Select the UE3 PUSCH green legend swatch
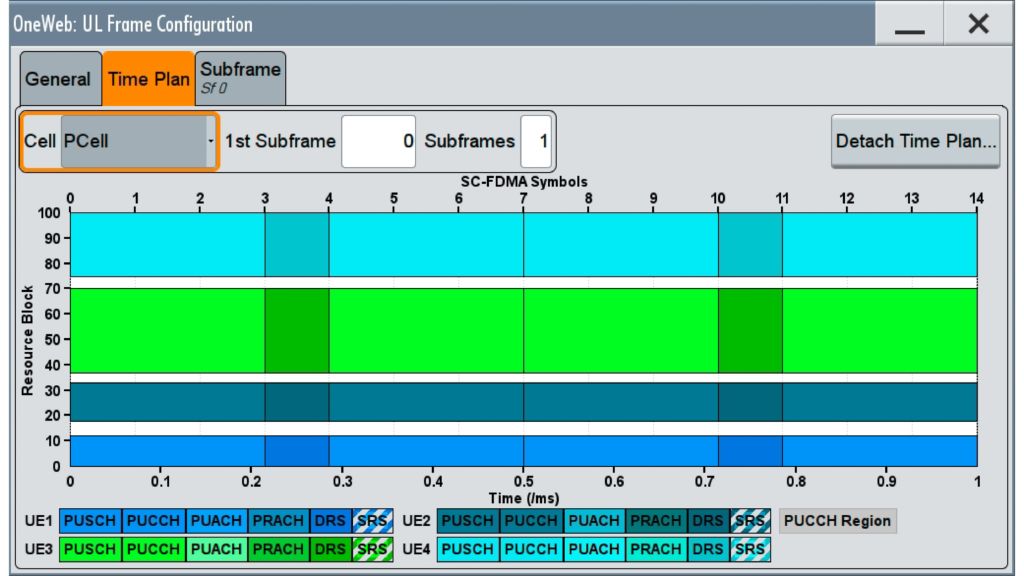The height and width of the screenshot is (576, 1024). click(x=90, y=549)
